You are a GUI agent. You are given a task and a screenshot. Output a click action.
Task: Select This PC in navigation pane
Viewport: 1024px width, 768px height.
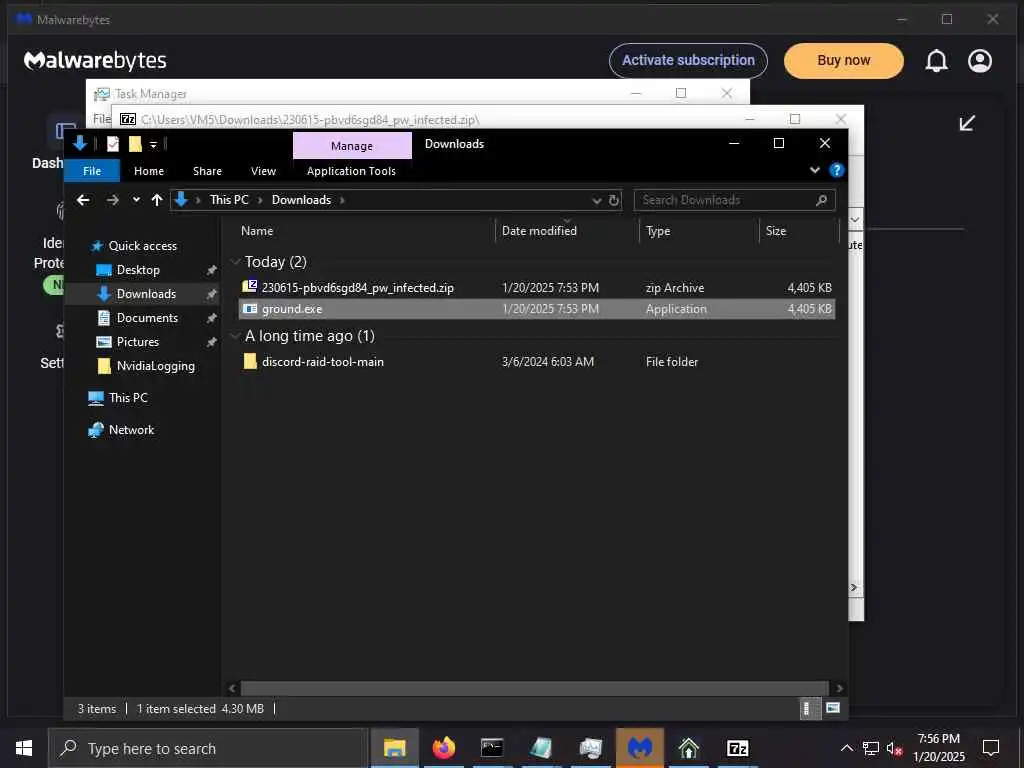click(128, 398)
